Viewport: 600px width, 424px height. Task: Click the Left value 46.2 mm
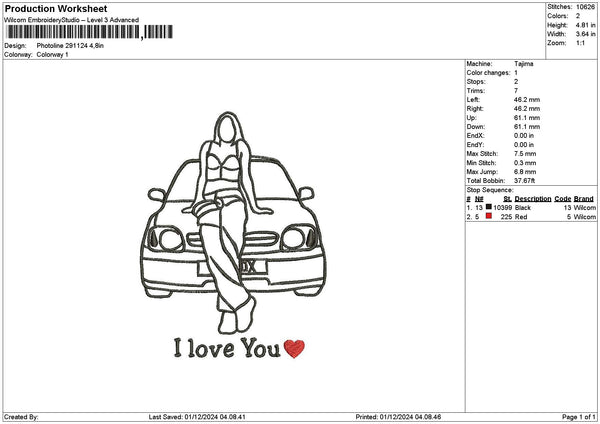pyautogui.click(x=527, y=99)
